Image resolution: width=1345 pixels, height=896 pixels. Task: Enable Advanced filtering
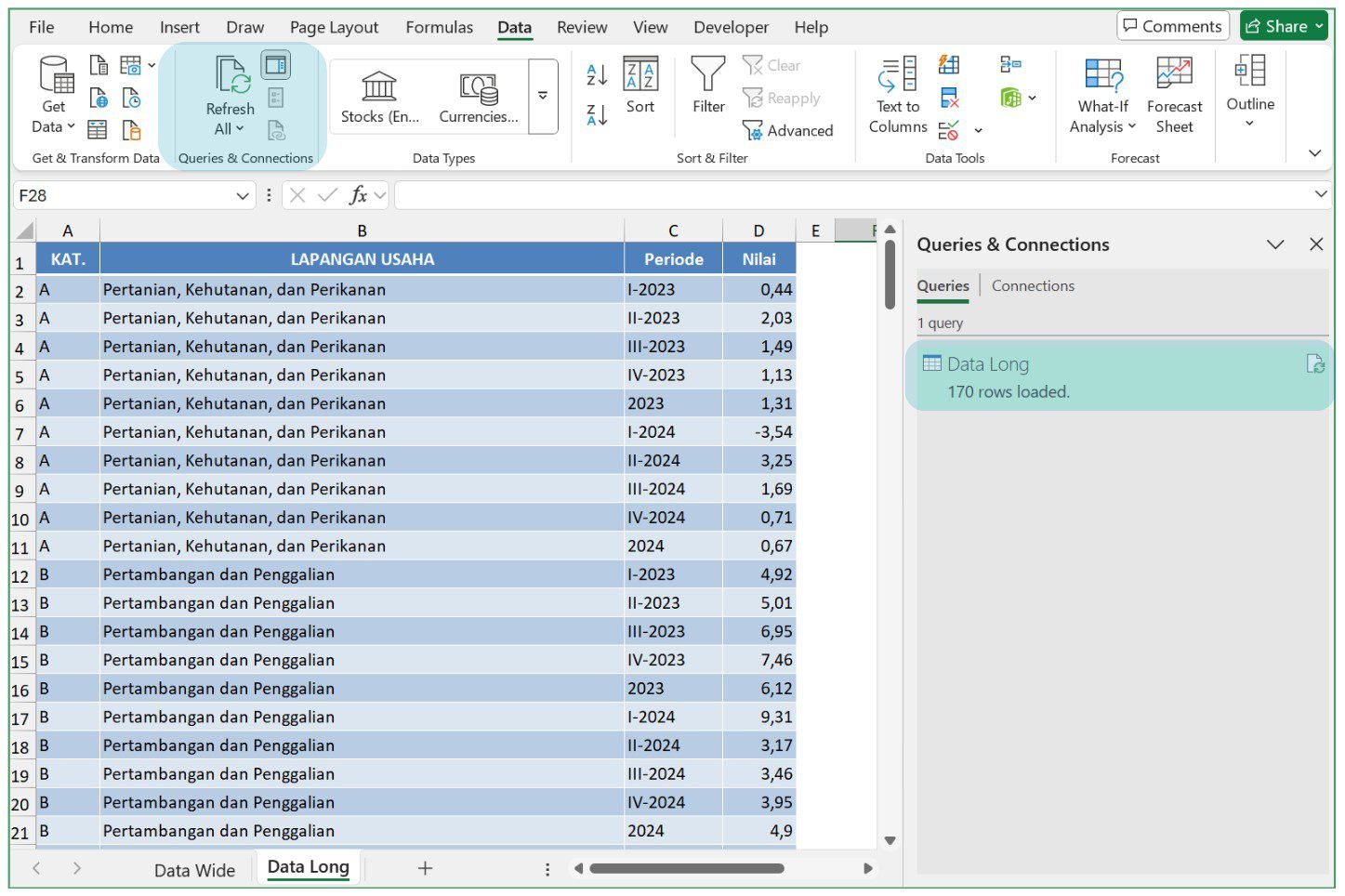tap(788, 130)
